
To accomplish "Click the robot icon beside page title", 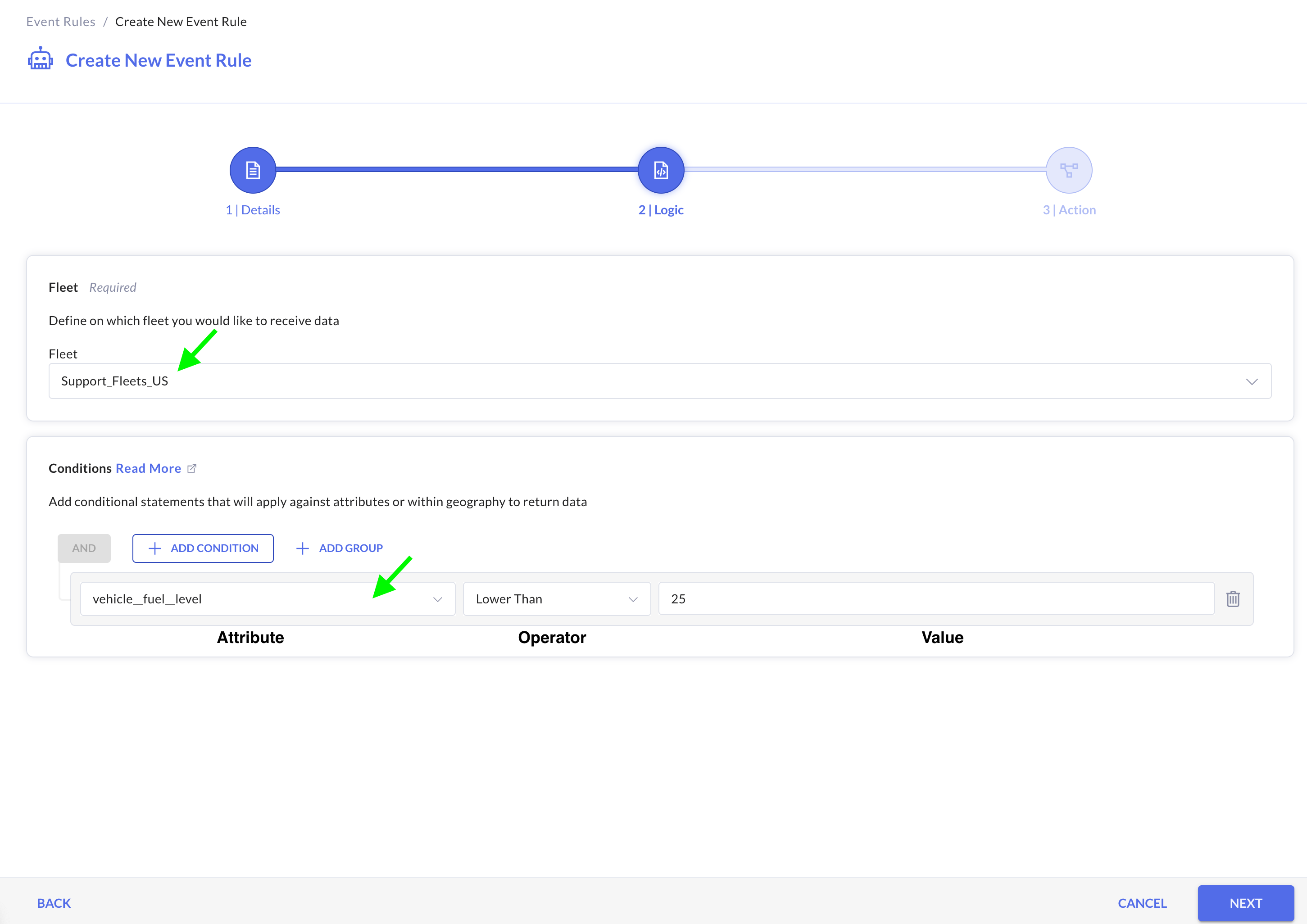I will (x=41, y=59).
